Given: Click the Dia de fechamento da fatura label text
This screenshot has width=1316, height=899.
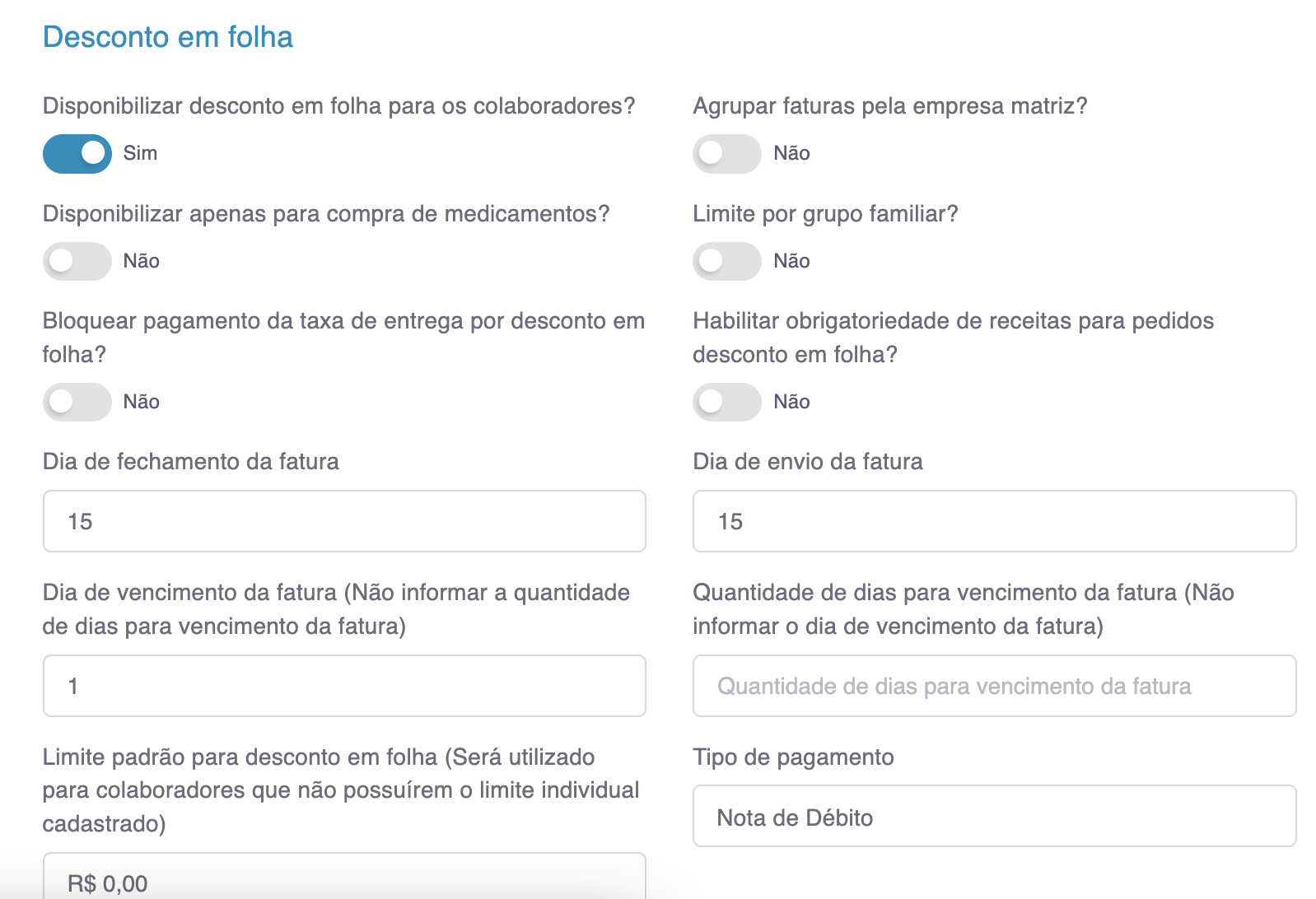Looking at the screenshot, I should (x=191, y=462).
